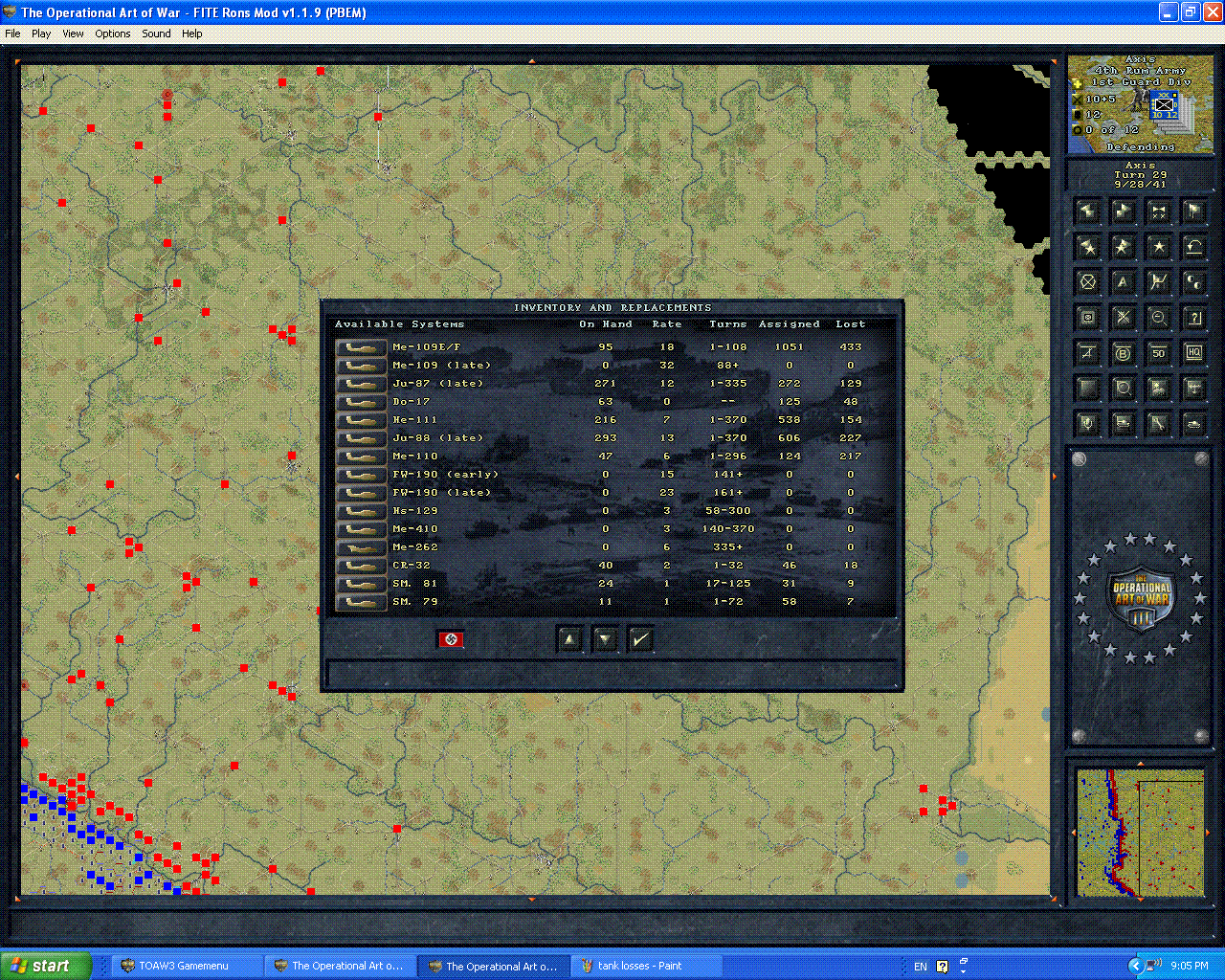Click the up arrow to scroll inventory list

pos(568,638)
